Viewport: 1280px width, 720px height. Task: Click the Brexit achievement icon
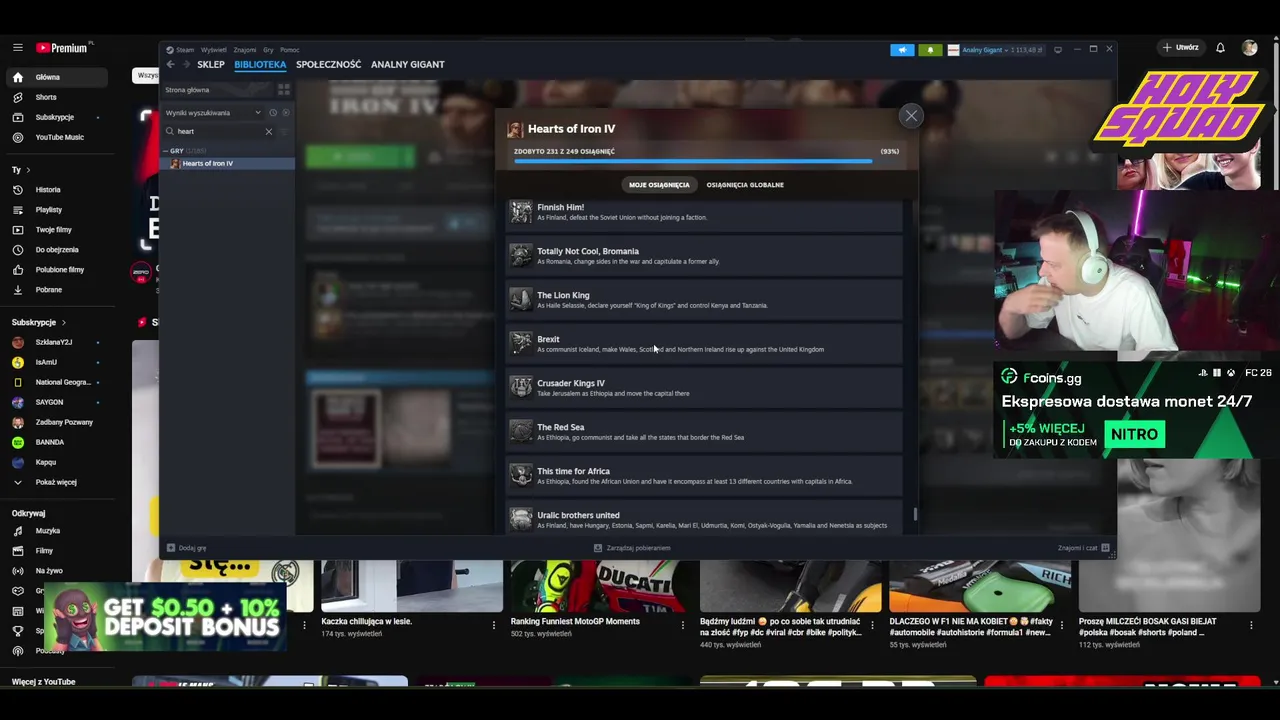click(521, 343)
